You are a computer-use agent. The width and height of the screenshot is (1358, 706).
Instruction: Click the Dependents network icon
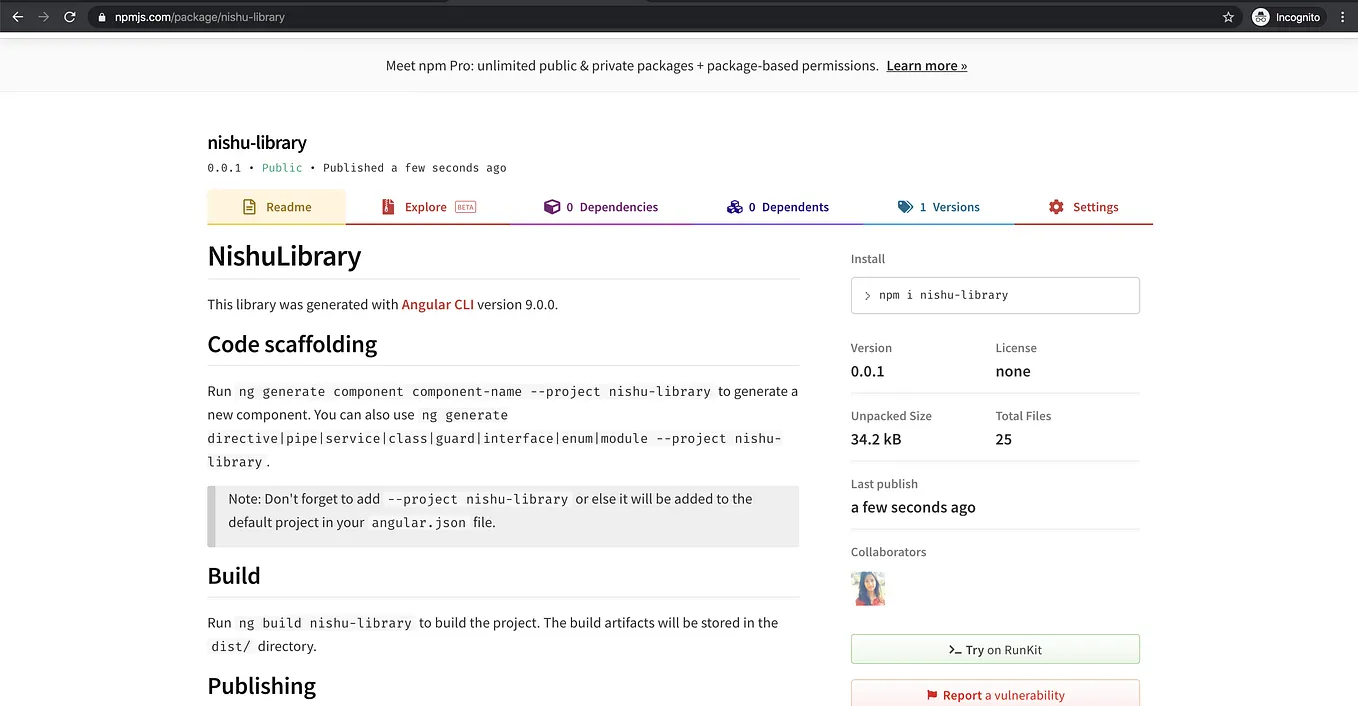pos(736,206)
